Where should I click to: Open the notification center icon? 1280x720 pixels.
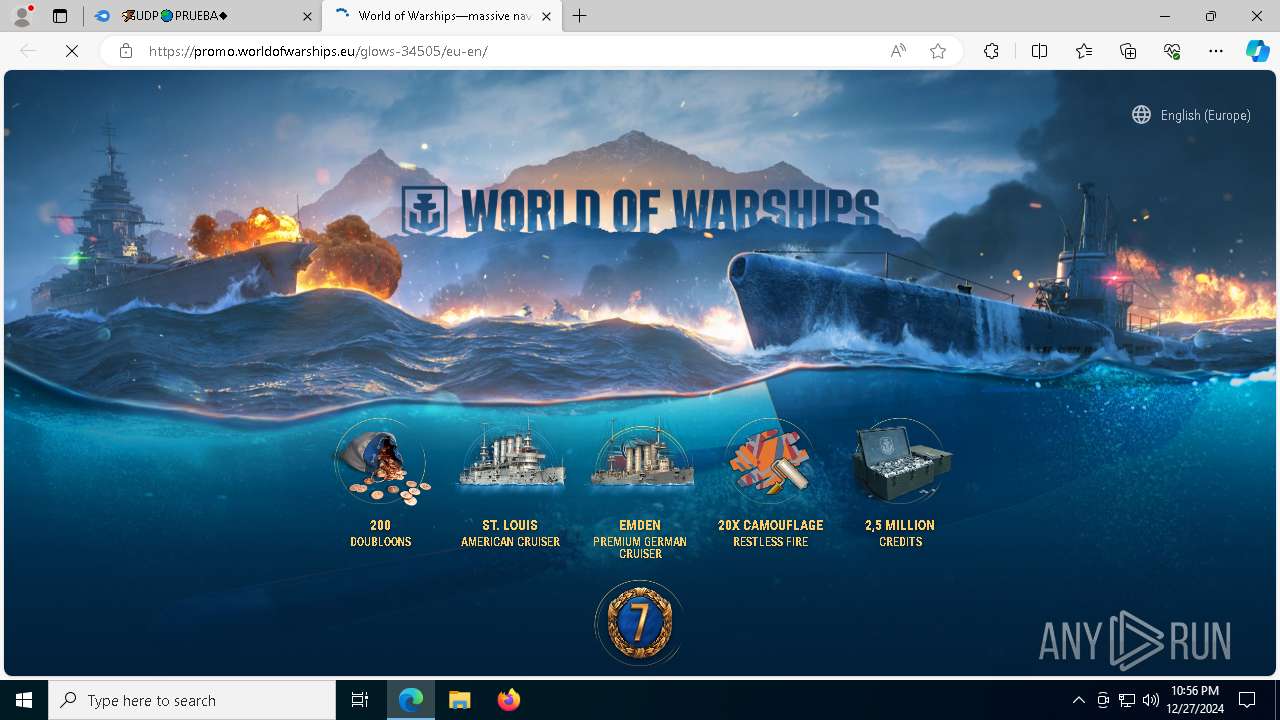[1247, 700]
